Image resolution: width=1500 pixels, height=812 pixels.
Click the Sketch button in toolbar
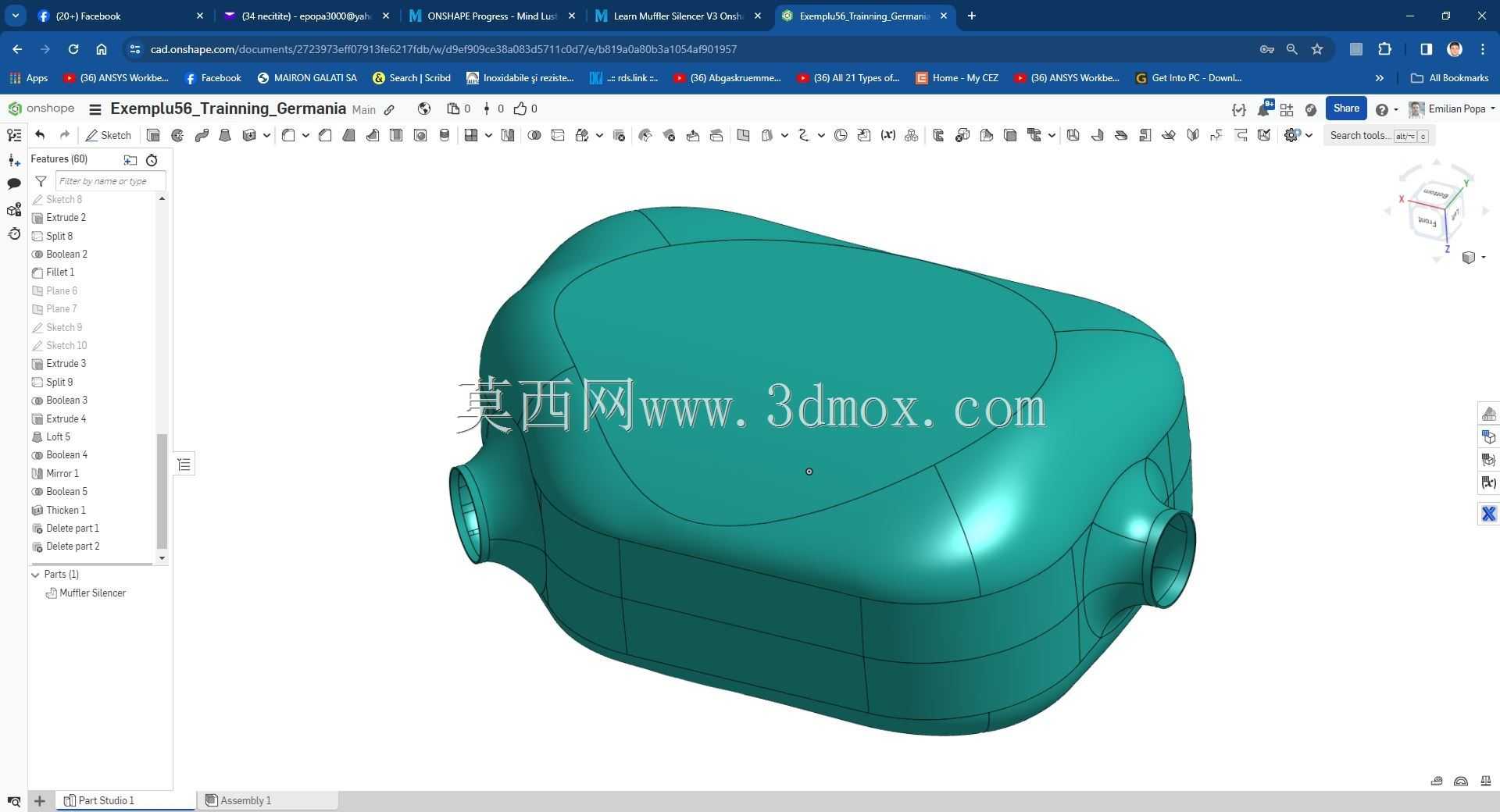[109, 135]
